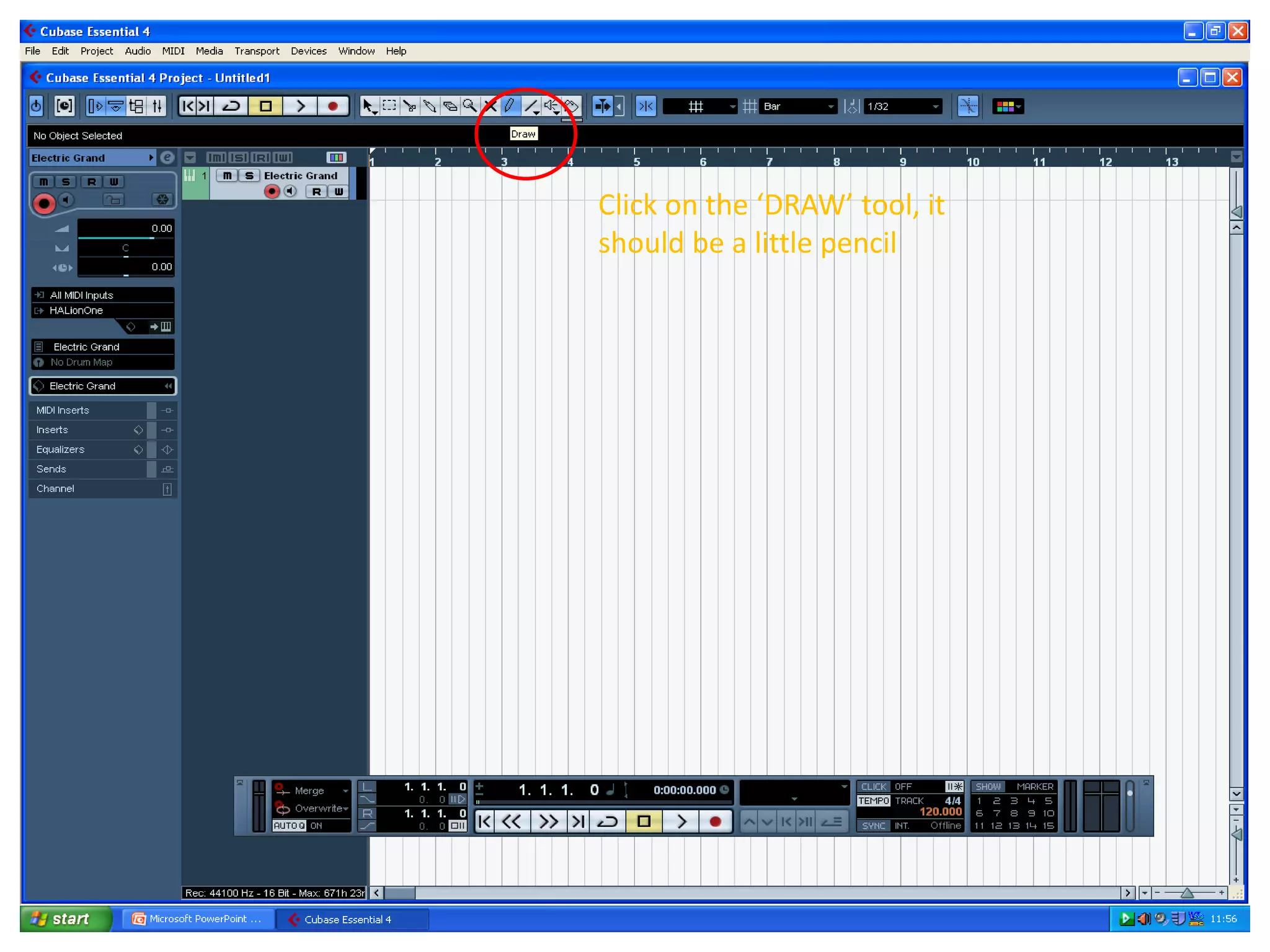Click SHOW markers button on transport
Image resolution: width=1270 pixels, height=952 pixels.
(988, 787)
